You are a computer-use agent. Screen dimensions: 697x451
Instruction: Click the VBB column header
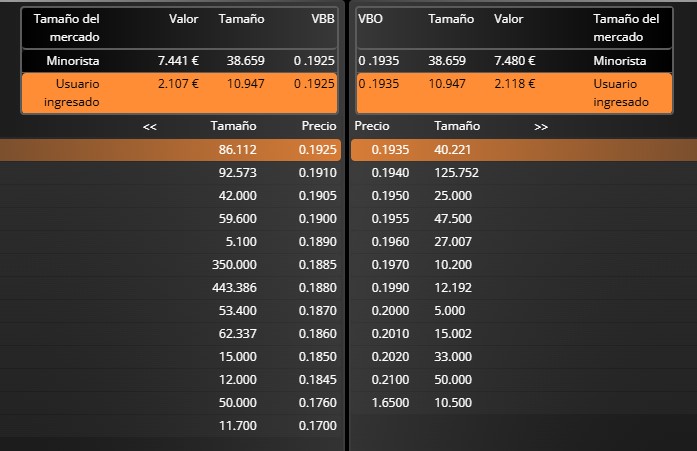coord(323,19)
